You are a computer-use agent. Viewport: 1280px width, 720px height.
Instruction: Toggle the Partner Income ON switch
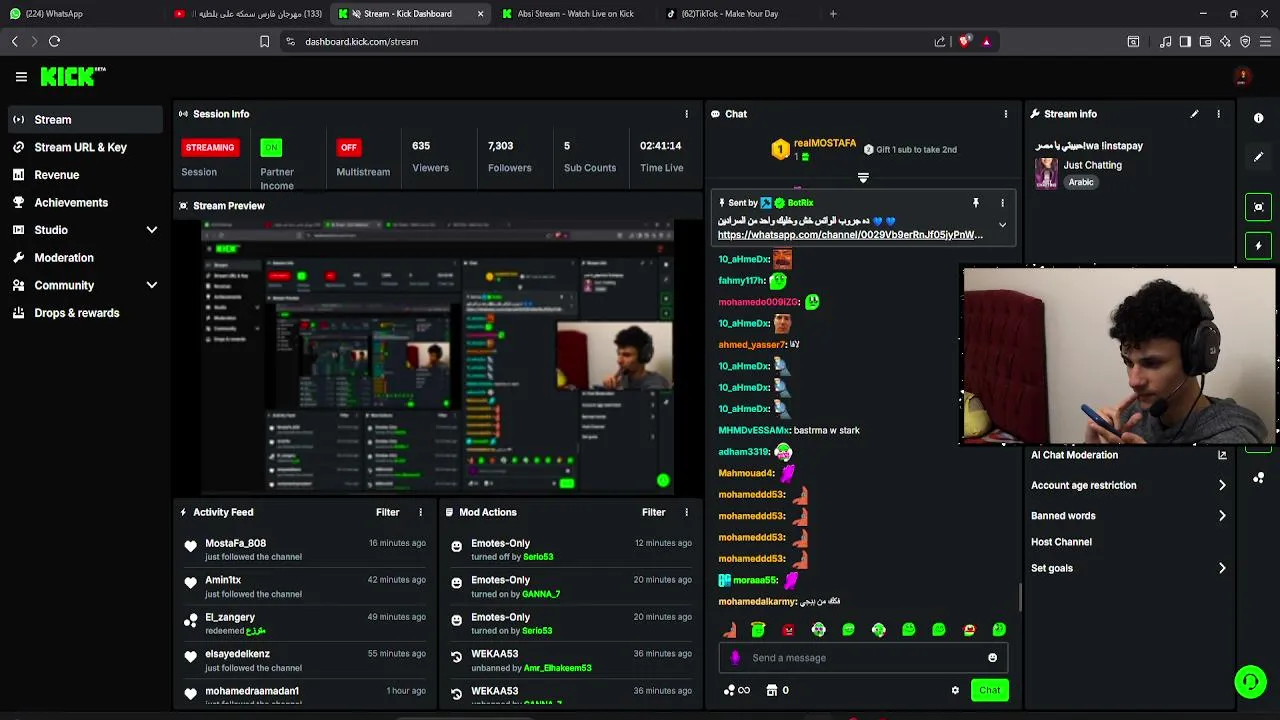[271, 147]
